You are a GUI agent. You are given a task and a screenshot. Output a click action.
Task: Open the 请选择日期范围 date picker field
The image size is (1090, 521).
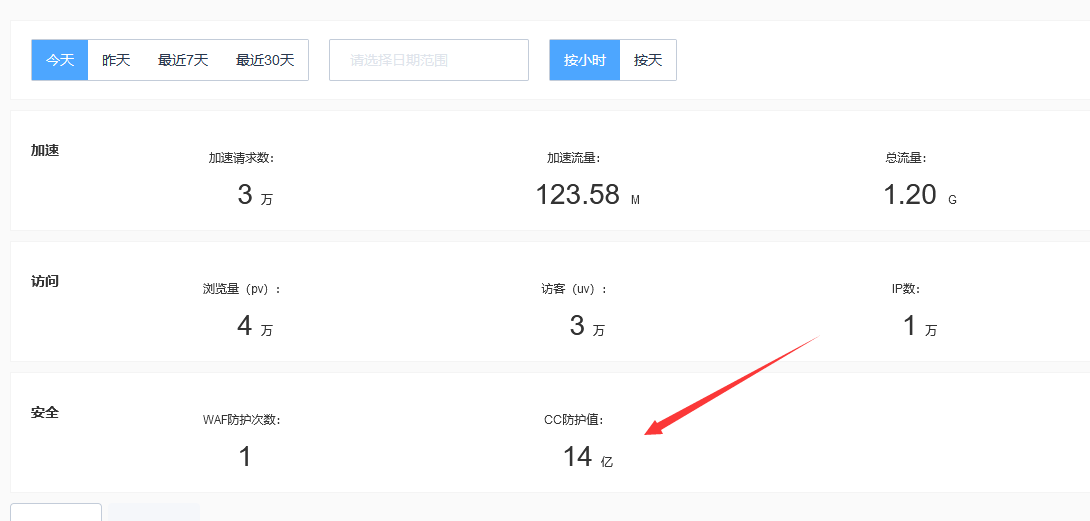pos(428,60)
